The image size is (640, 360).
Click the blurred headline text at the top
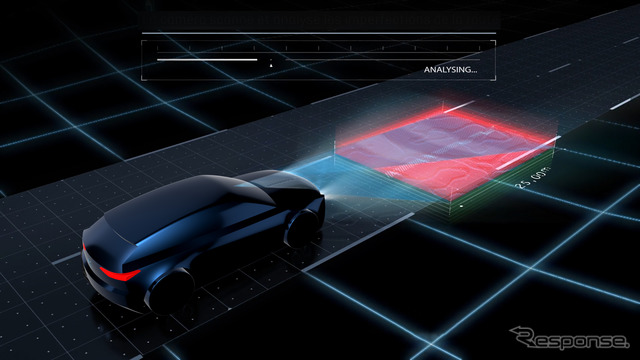320,19
